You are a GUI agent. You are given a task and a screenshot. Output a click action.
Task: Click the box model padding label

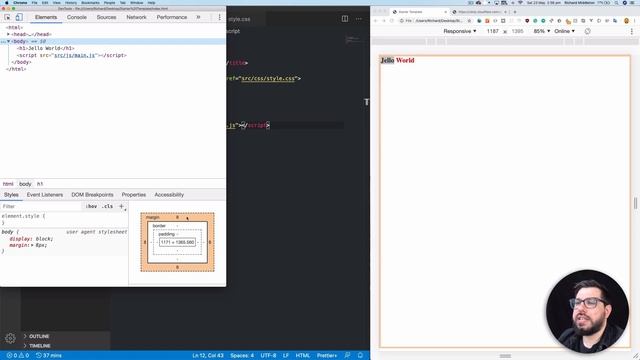[x=167, y=234]
